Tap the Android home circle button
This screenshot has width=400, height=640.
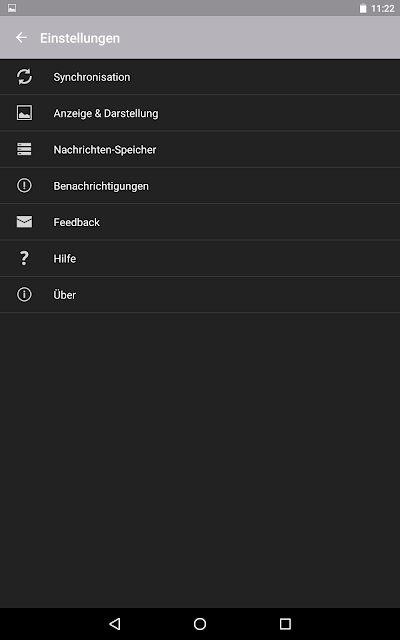click(200, 624)
